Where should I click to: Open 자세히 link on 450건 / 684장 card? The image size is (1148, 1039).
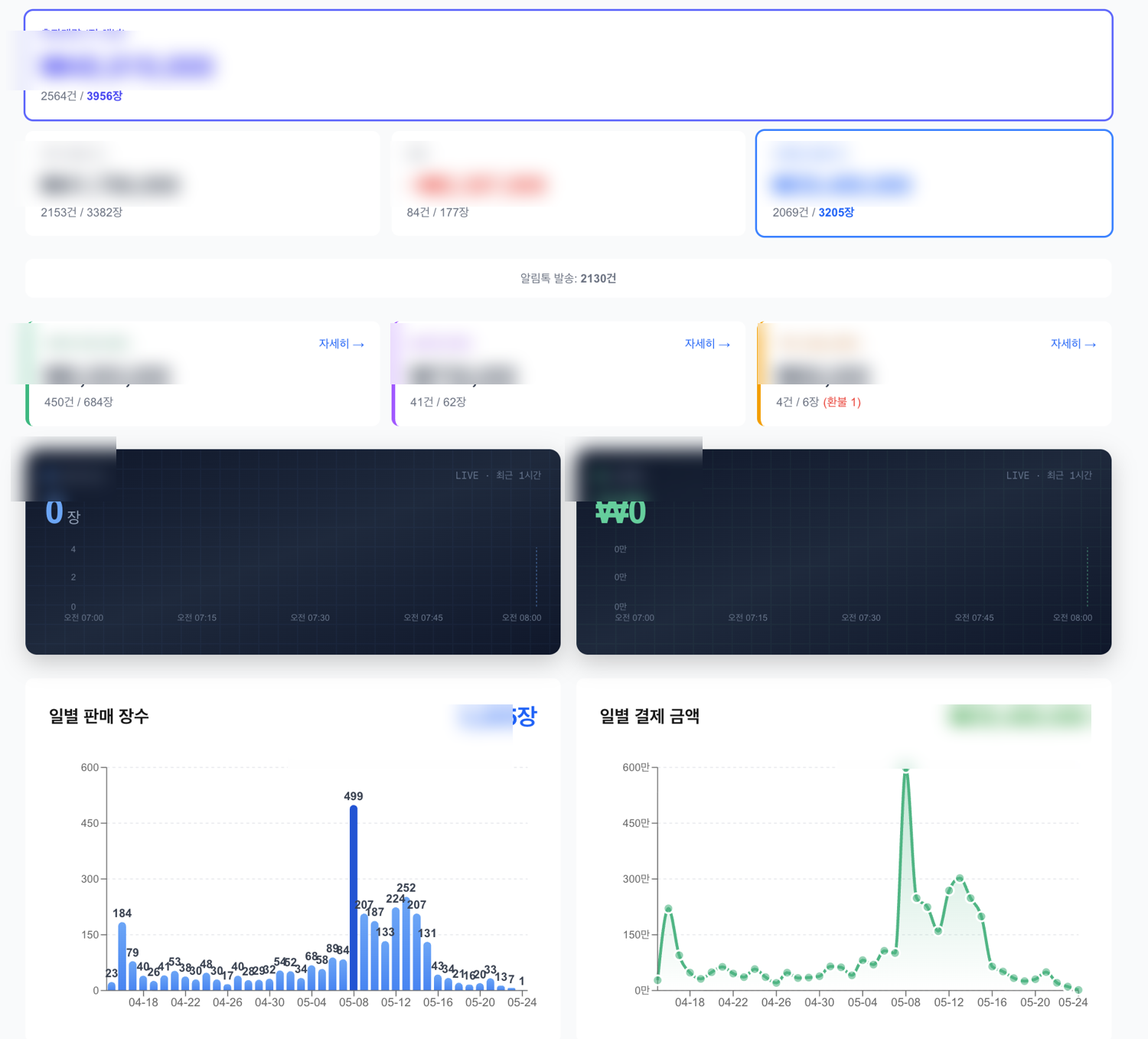341,344
